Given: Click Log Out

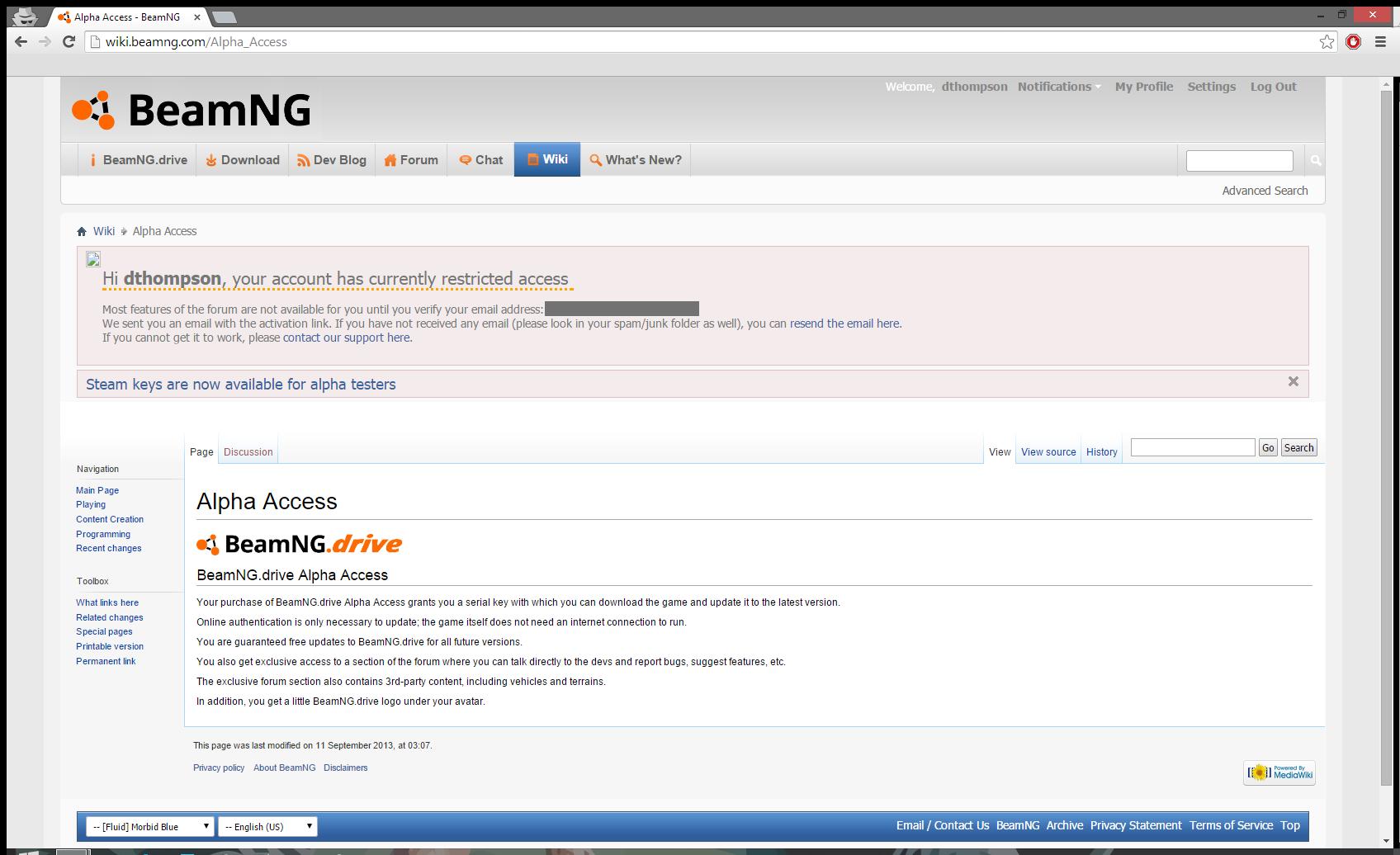Looking at the screenshot, I should click(x=1273, y=87).
